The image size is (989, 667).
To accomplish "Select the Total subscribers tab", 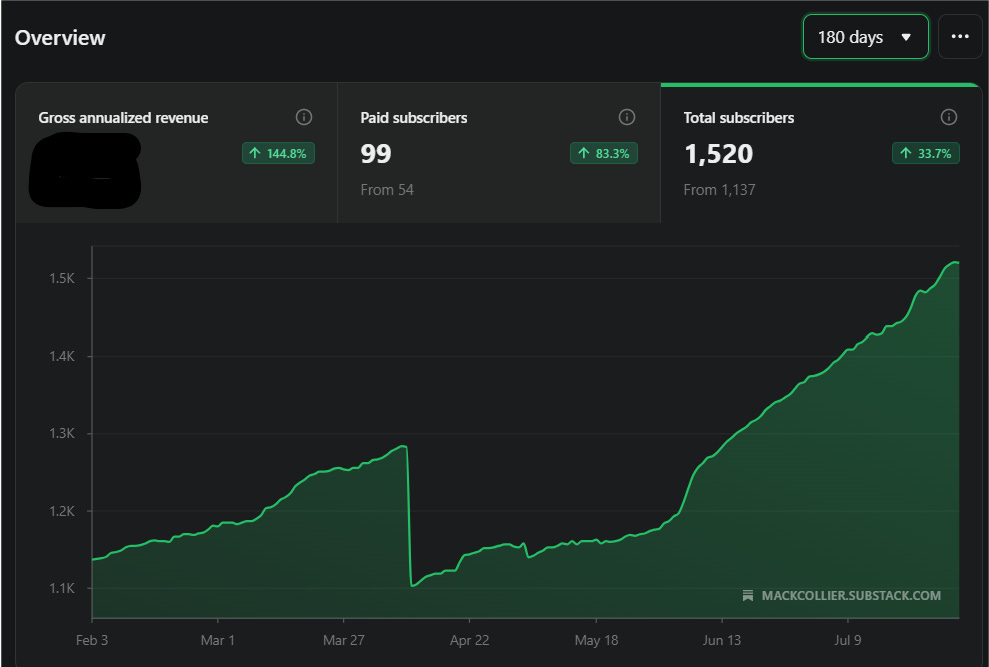I will 821,153.
